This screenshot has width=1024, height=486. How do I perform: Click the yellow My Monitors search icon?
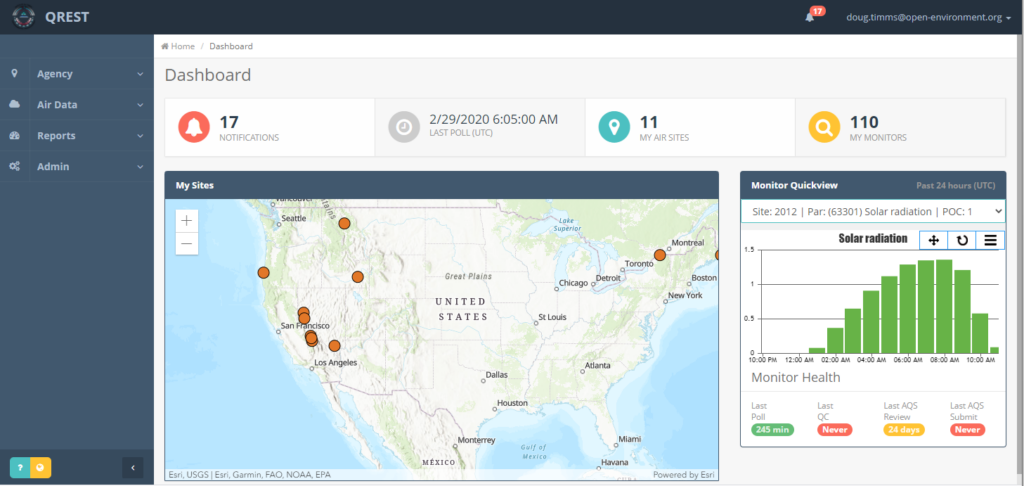click(x=825, y=127)
